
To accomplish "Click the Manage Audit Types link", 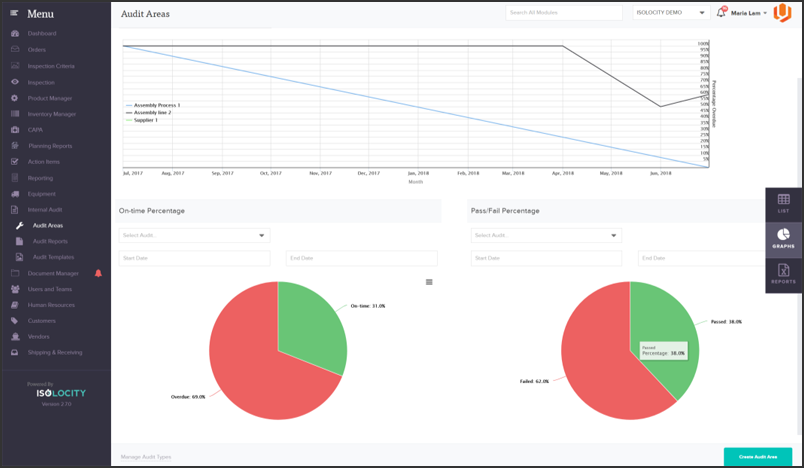I will (x=146, y=457).
